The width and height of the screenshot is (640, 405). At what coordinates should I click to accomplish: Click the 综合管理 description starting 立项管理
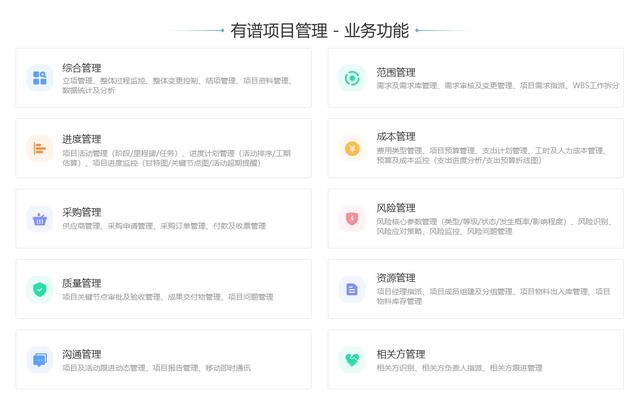coord(177,85)
